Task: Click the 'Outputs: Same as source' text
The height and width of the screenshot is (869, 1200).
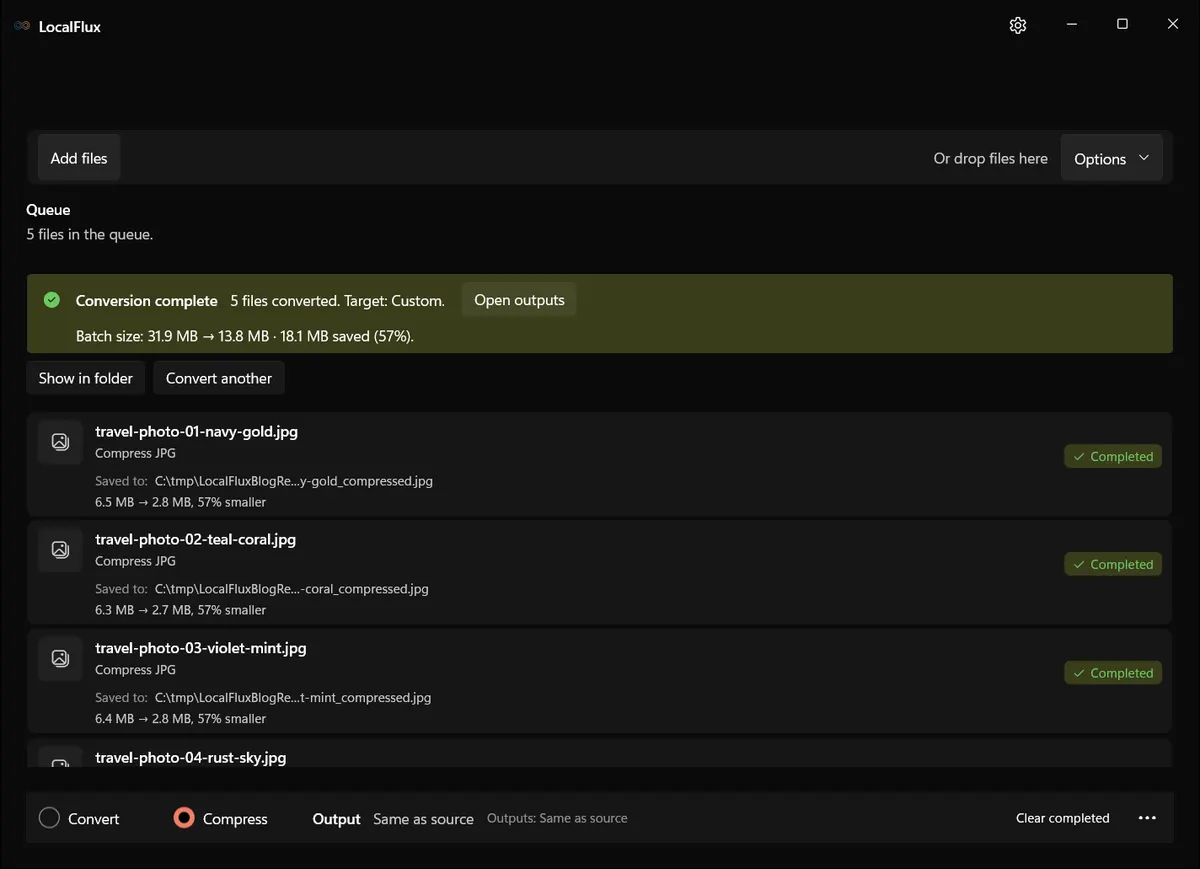Action: click(557, 818)
